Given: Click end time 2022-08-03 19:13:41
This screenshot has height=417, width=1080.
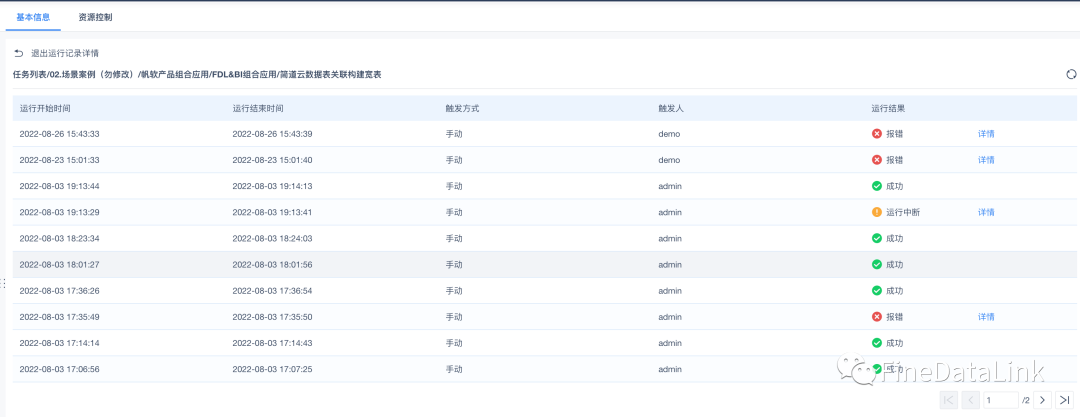Looking at the screenshot, I should [272, 212].
